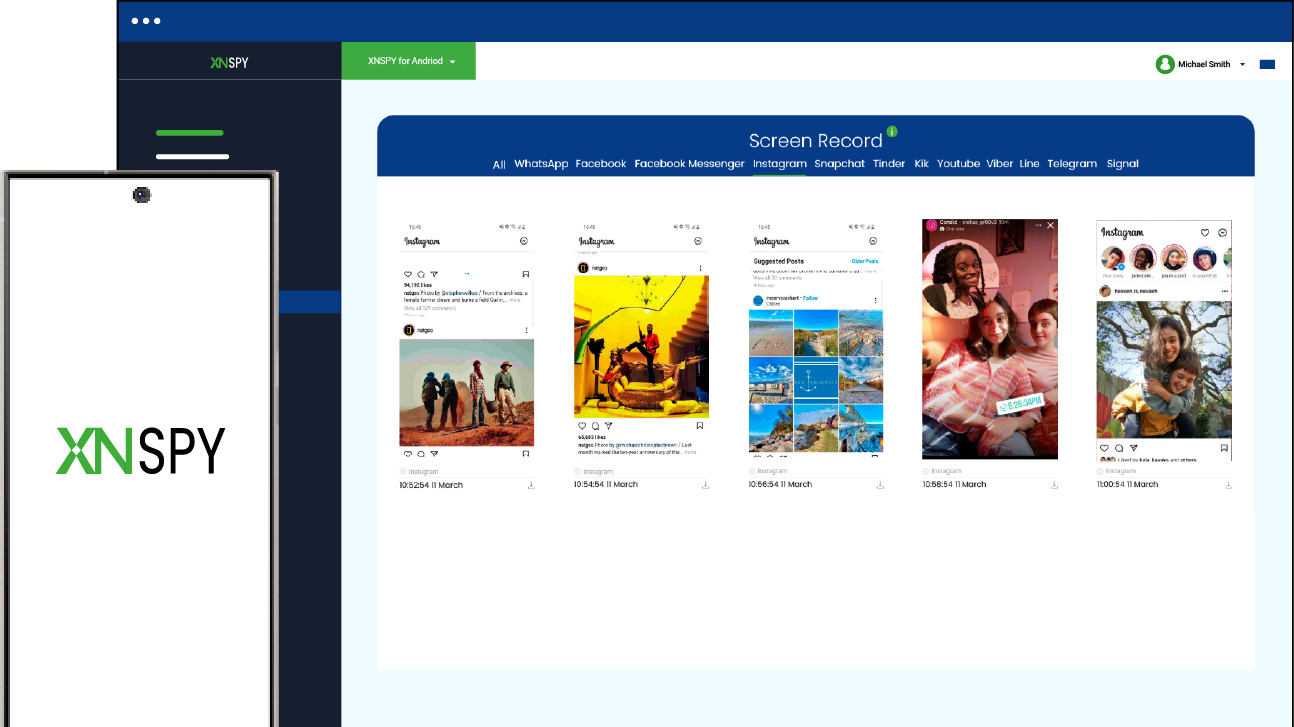Go to the Facebook Messenger tab

coord(690,164)
